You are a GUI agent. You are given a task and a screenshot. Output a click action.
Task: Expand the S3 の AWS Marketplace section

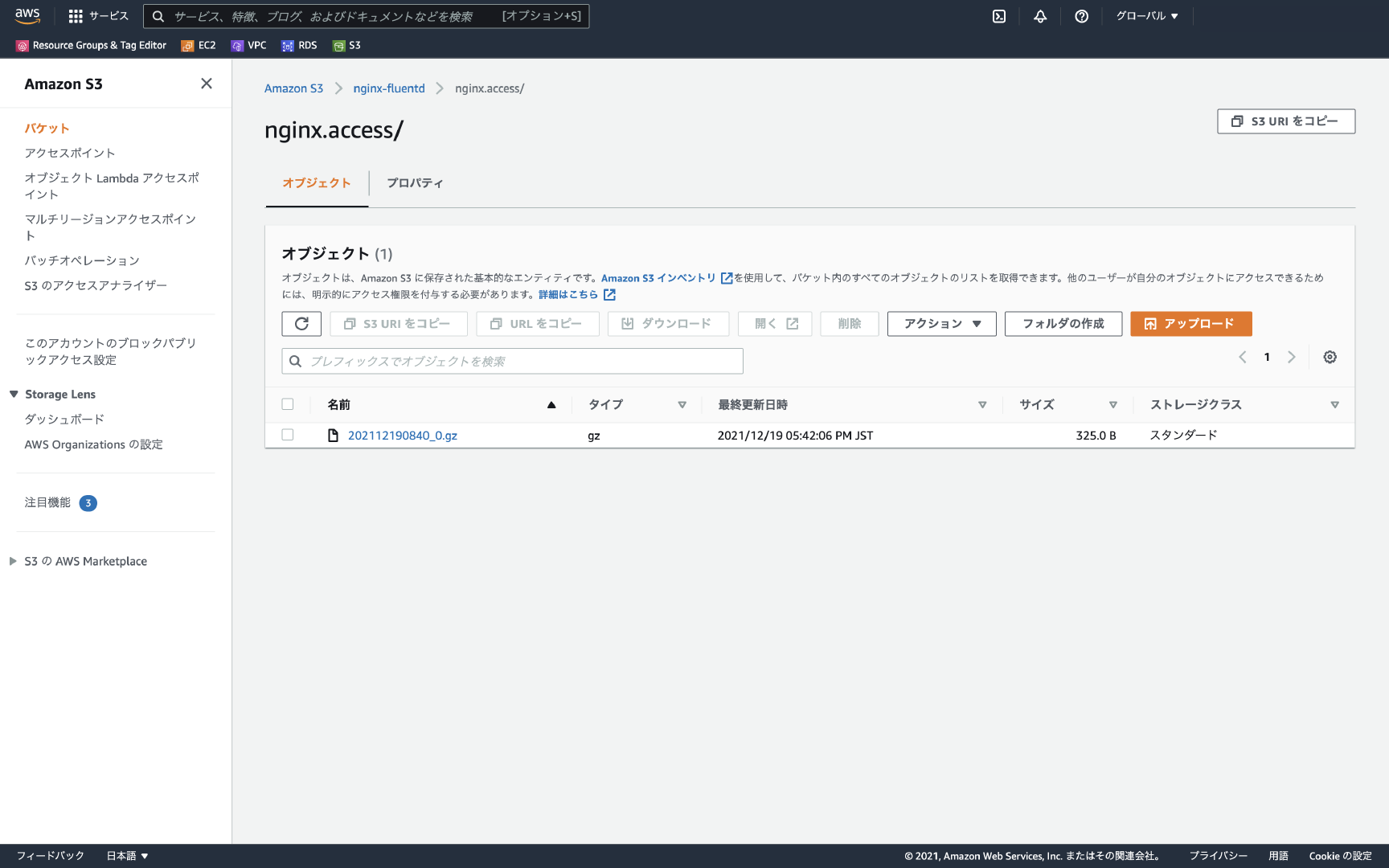tap(13, 561)
